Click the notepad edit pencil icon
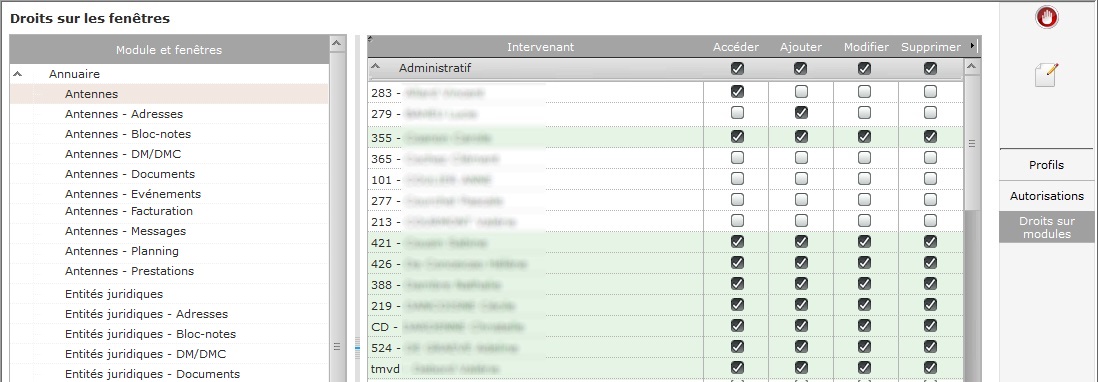The width and height of the screenshot is (1098, 382). click(1047, 75)
